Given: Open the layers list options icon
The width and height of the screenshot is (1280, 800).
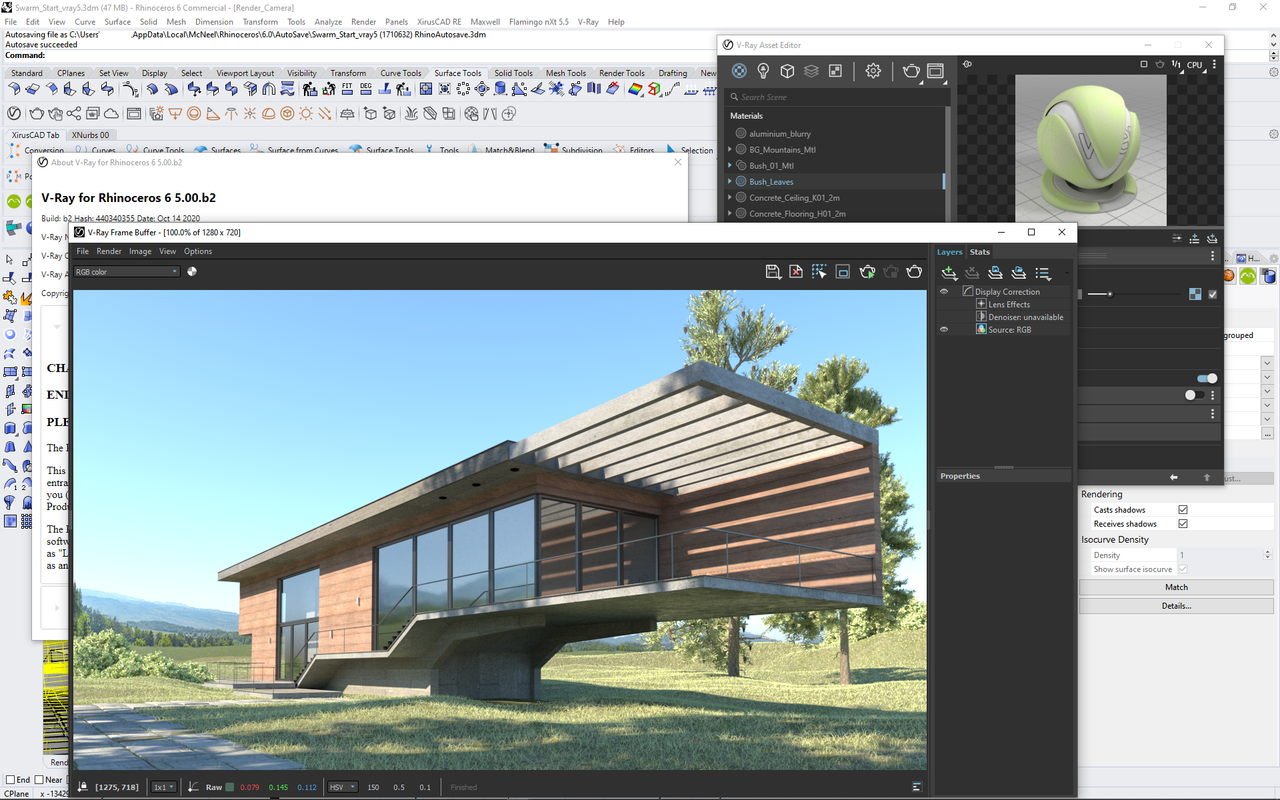Looking at the screenshot, I should pyautogui.click(x=1043, y=272).
